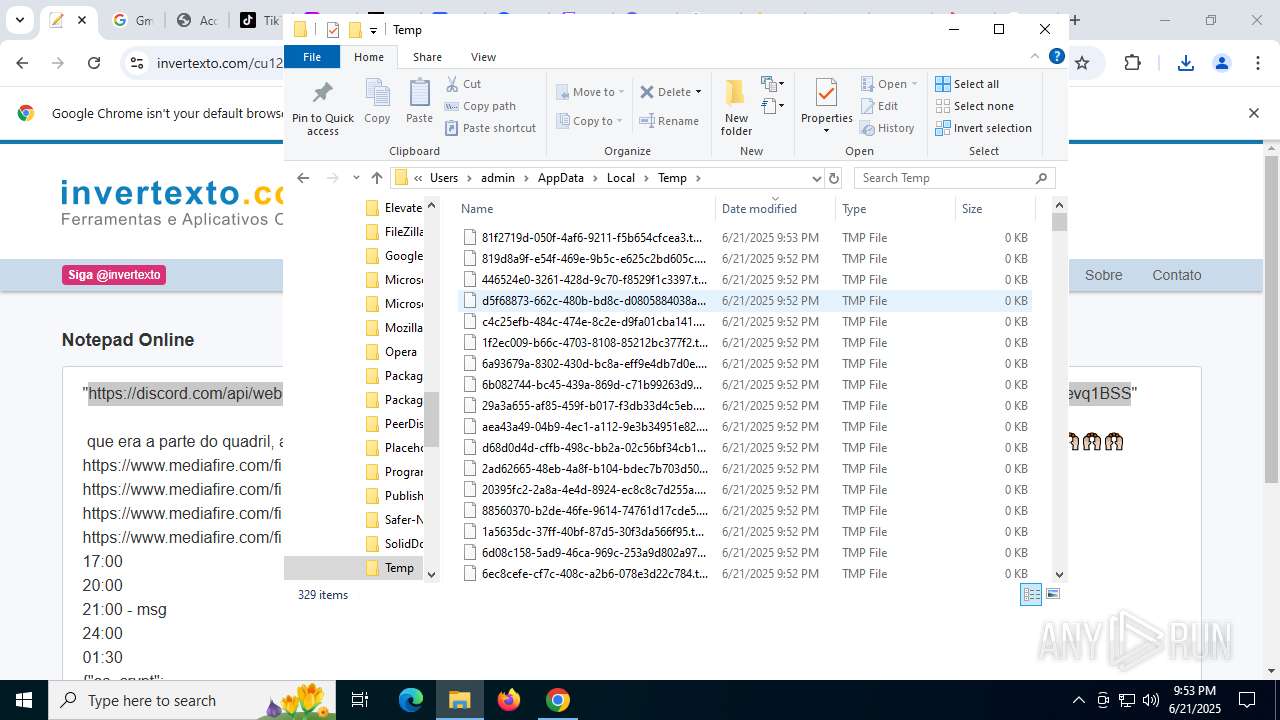This screenshot has height=720, width=1280.
Task: Open the File menu tab
Action: coord(312,57)
